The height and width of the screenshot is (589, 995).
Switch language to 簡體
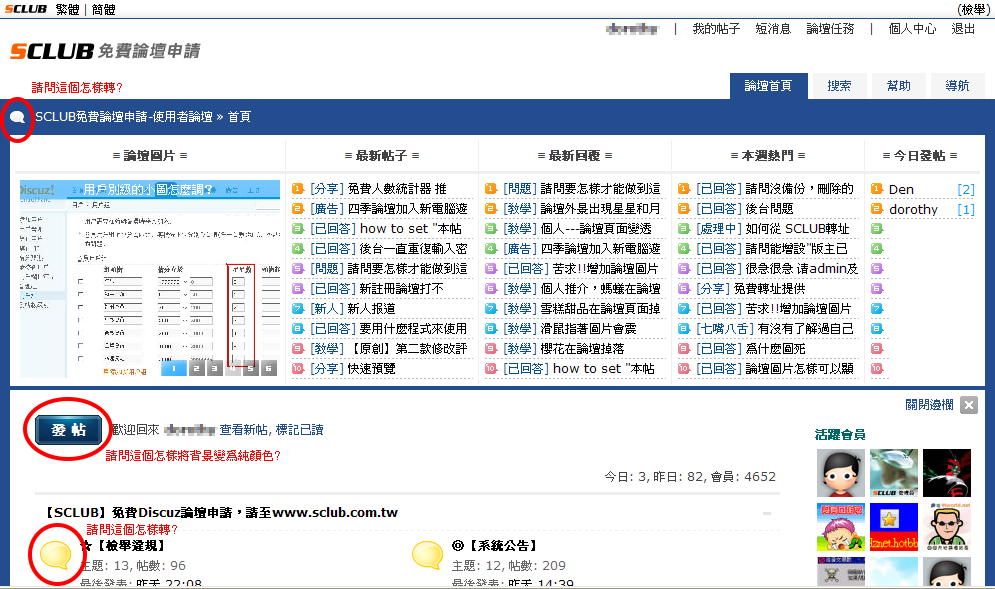tap(103, 10)
